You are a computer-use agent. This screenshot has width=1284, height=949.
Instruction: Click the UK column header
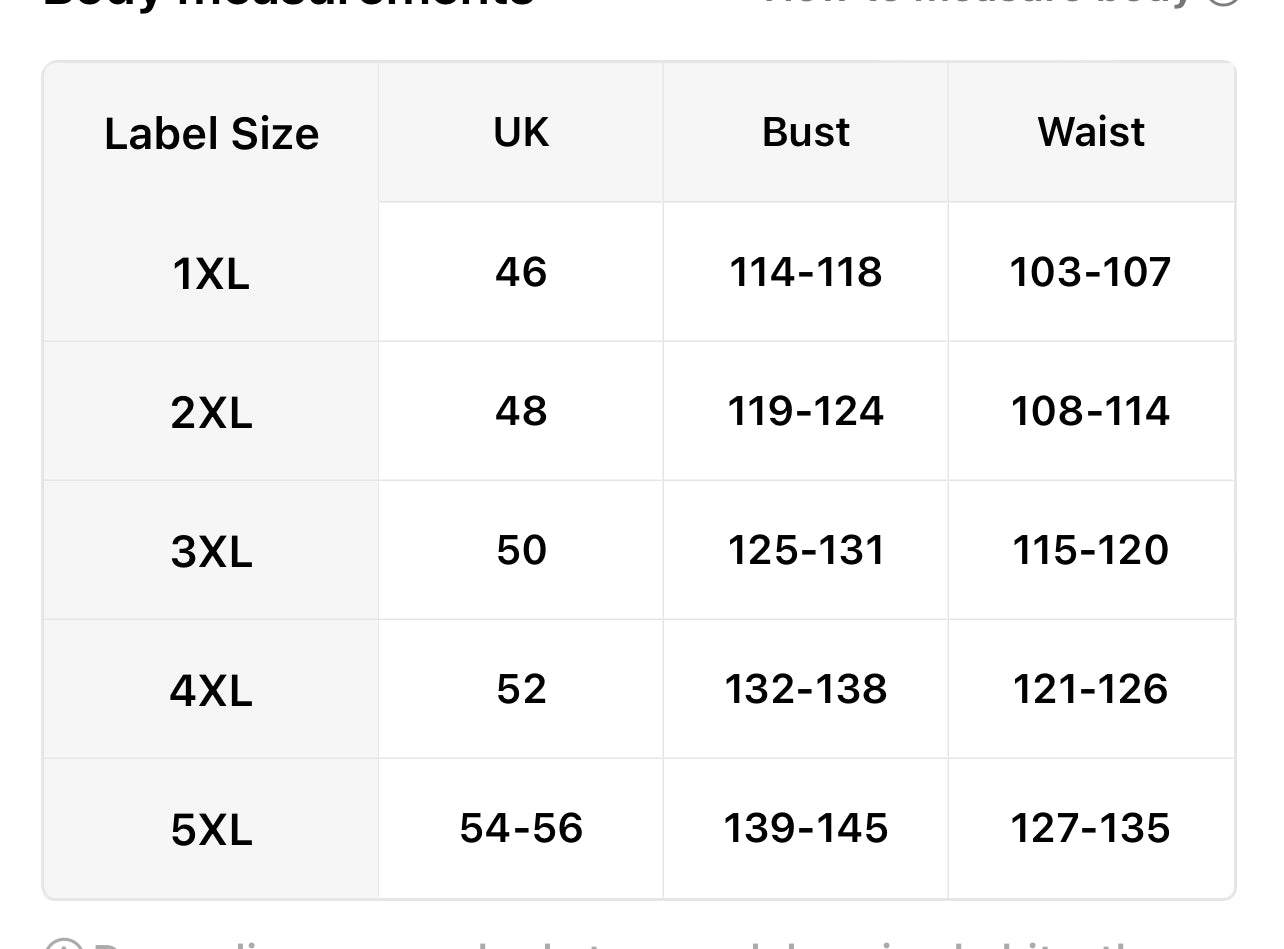(x=521, y=132)
